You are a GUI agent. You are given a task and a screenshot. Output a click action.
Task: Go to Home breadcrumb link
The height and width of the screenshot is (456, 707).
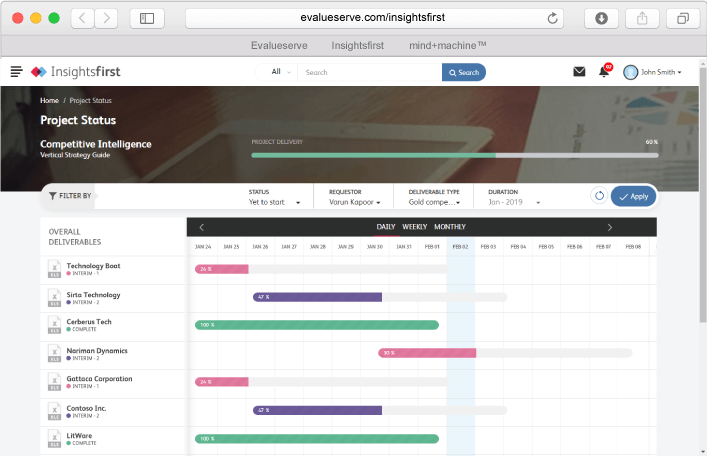(x=49, y=101)
